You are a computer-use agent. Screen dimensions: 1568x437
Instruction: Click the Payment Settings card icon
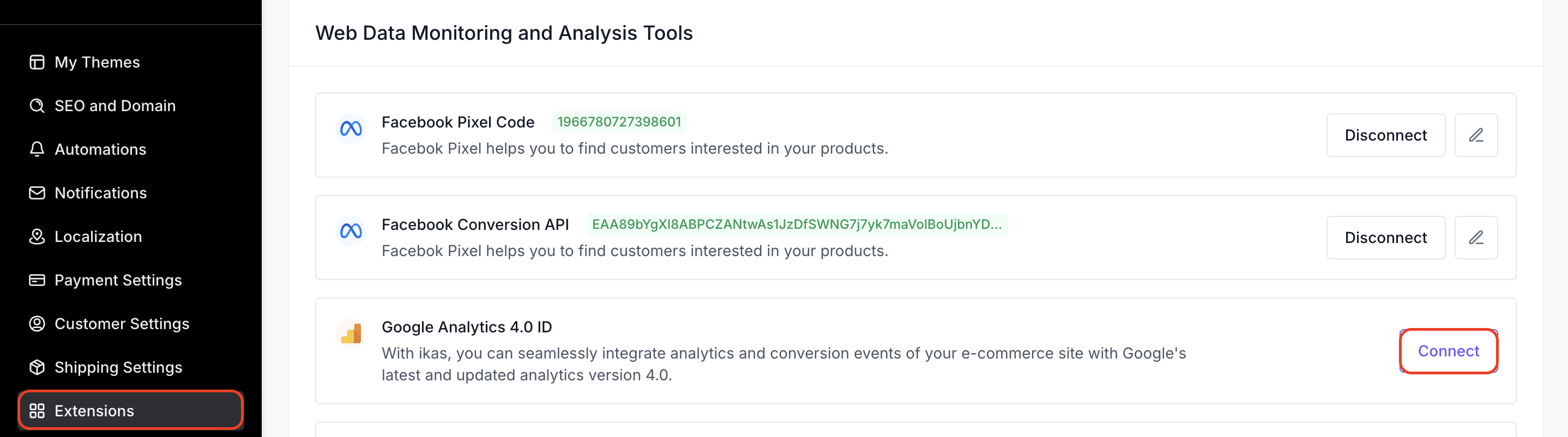(37, 280)
